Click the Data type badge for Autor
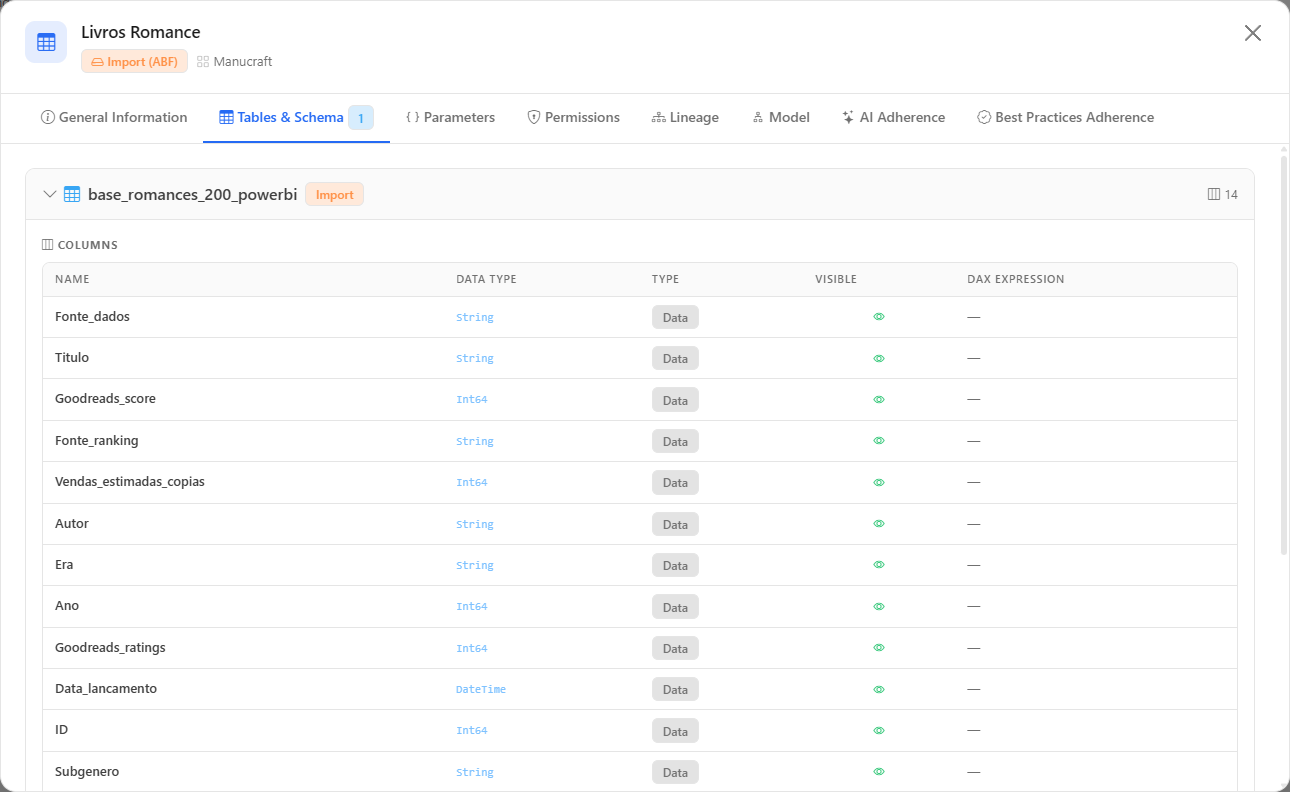The height and width of the screenshot is (792, 1290). tap(675, 524)
